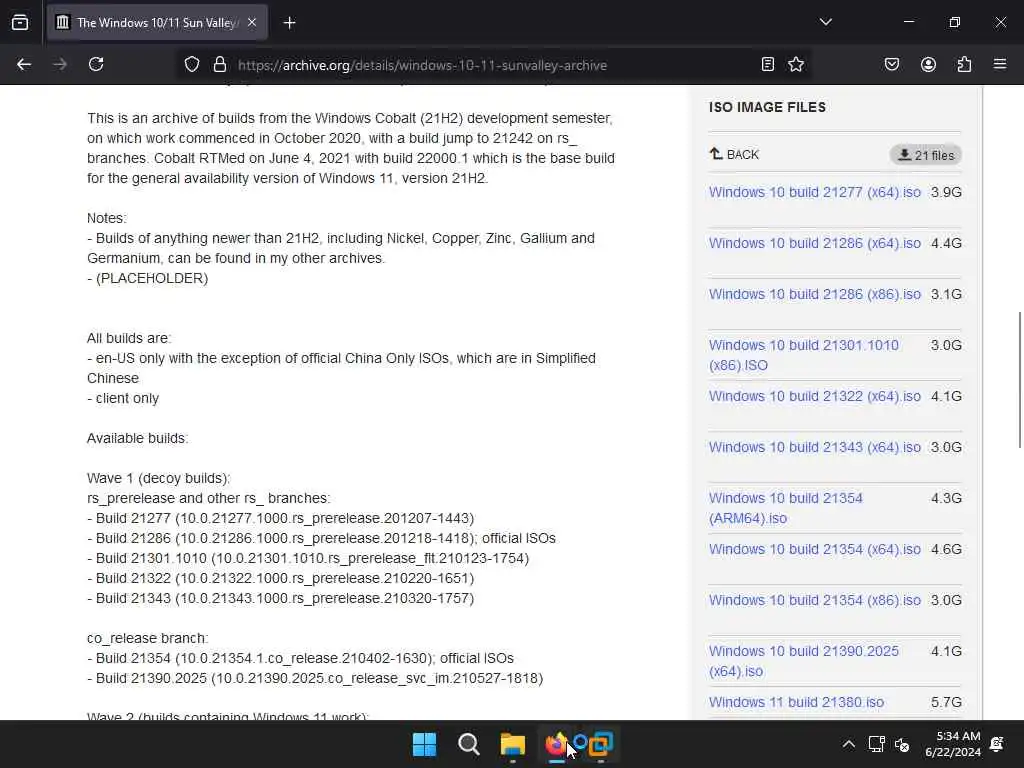The image size is (1024, 768).
Task: Click the Firefox taskbar icon
Action: pos(556,744)
